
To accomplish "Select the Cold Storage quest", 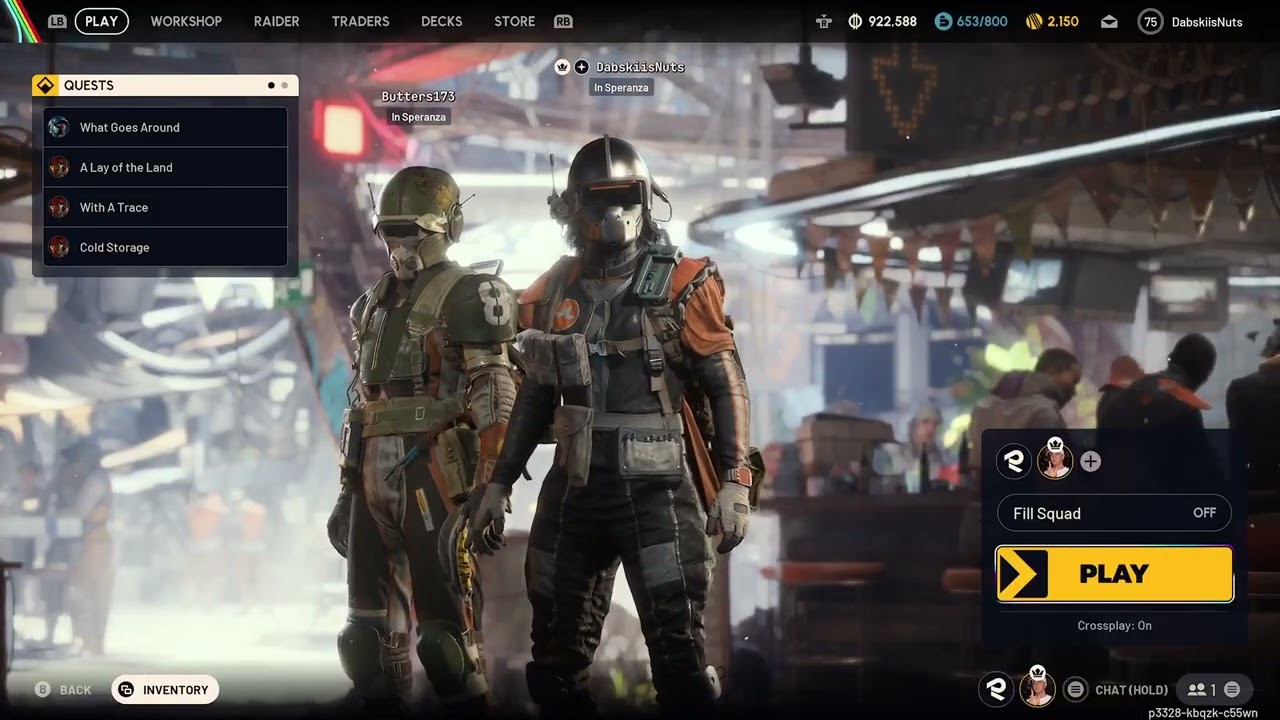I will pos(165,247).
